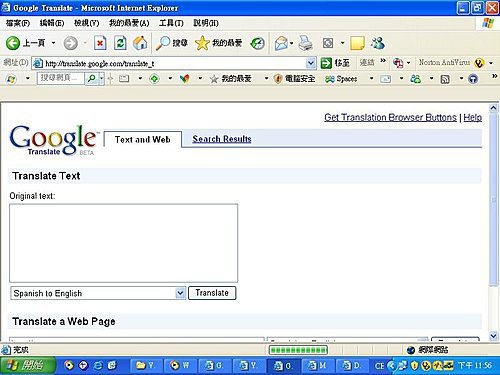The width and height of the screenshot is (500, 375).
Task: Open the Mail envelope icon
Action: point(281,43)
